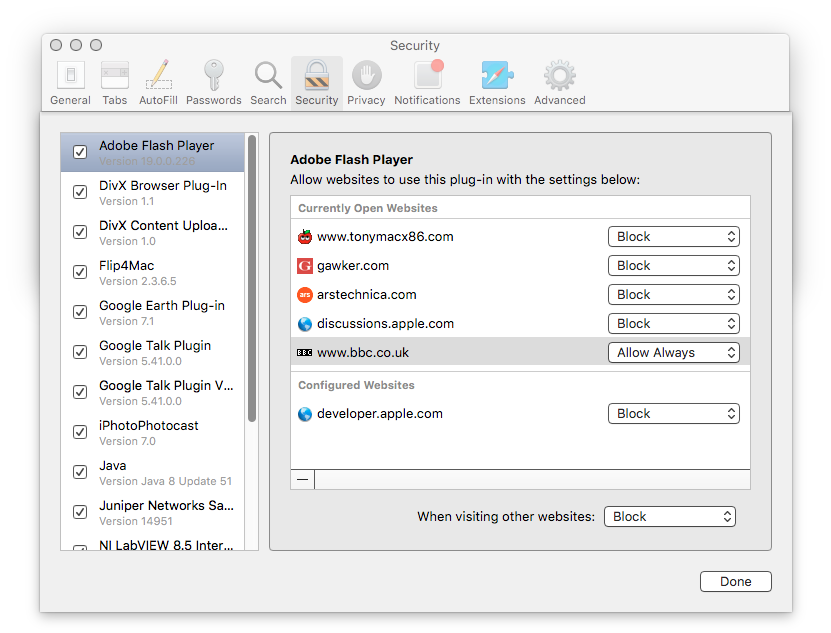The width and height of the screenshot is (831, 633).
Task: Open policy dropdown for discussions.apple.com
Action: pos(674,324)
